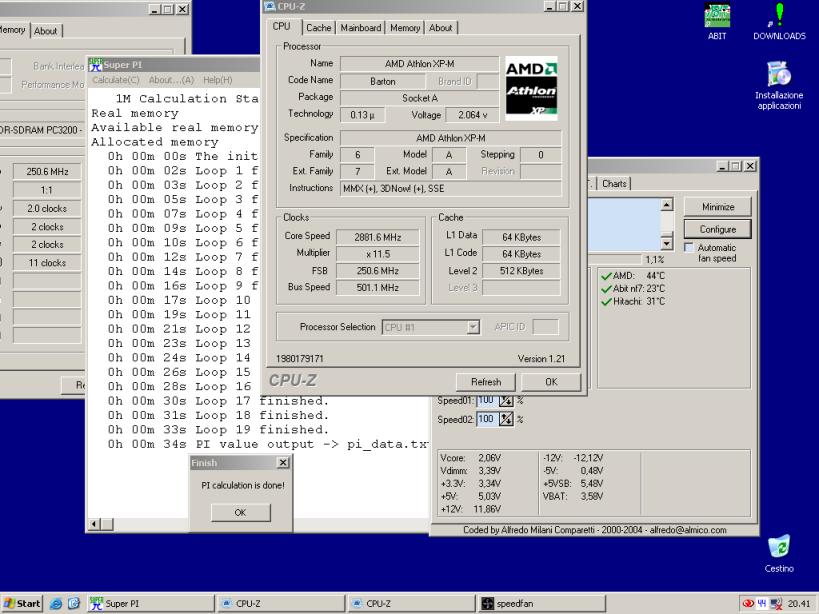Click the speedfan log scroll-down arrow

click(x=666, y=243)
